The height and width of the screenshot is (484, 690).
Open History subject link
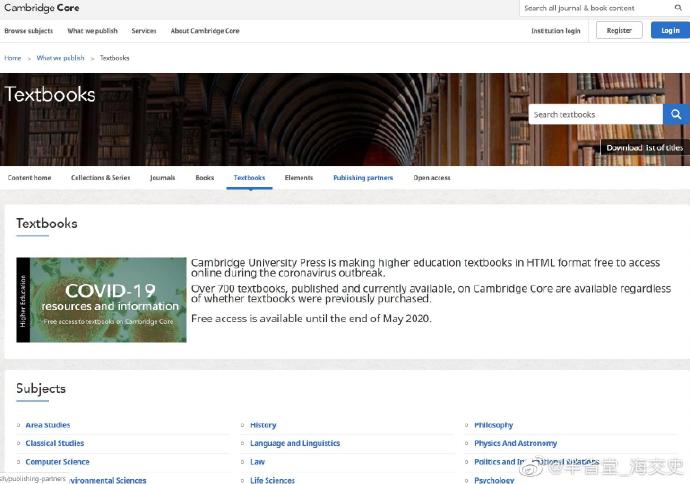[x=263, y=425]
